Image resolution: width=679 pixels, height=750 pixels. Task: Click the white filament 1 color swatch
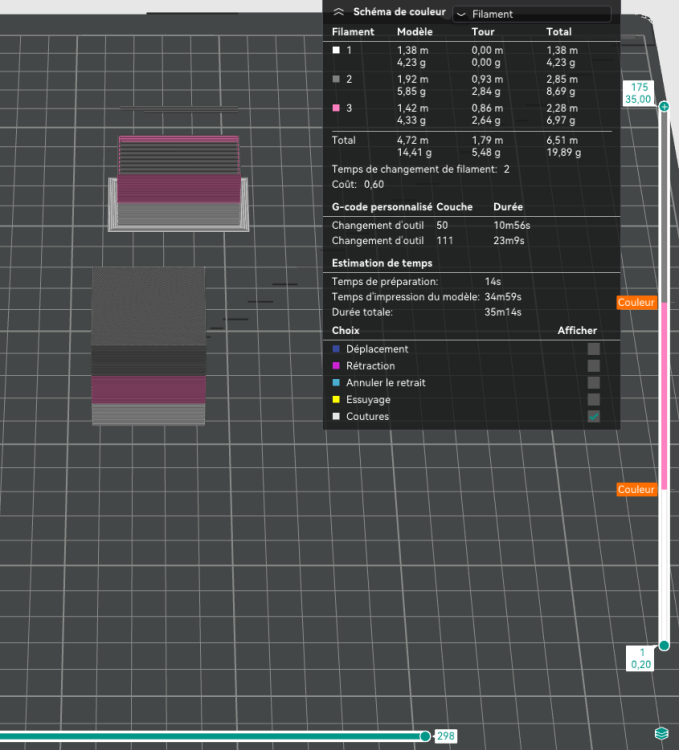pos(336,50)
